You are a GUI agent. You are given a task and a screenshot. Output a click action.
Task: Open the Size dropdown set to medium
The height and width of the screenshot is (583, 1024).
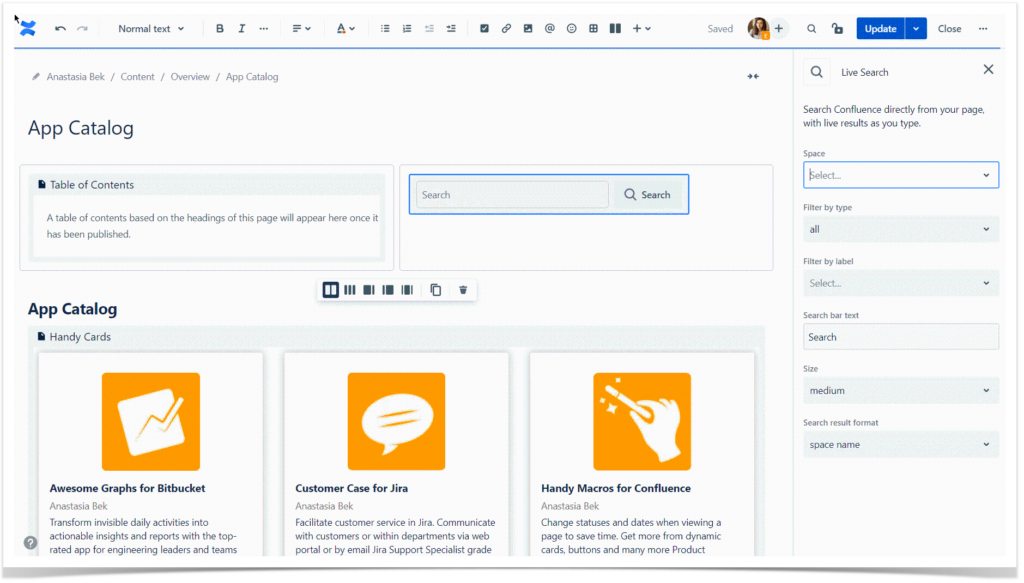coord(899,390)
